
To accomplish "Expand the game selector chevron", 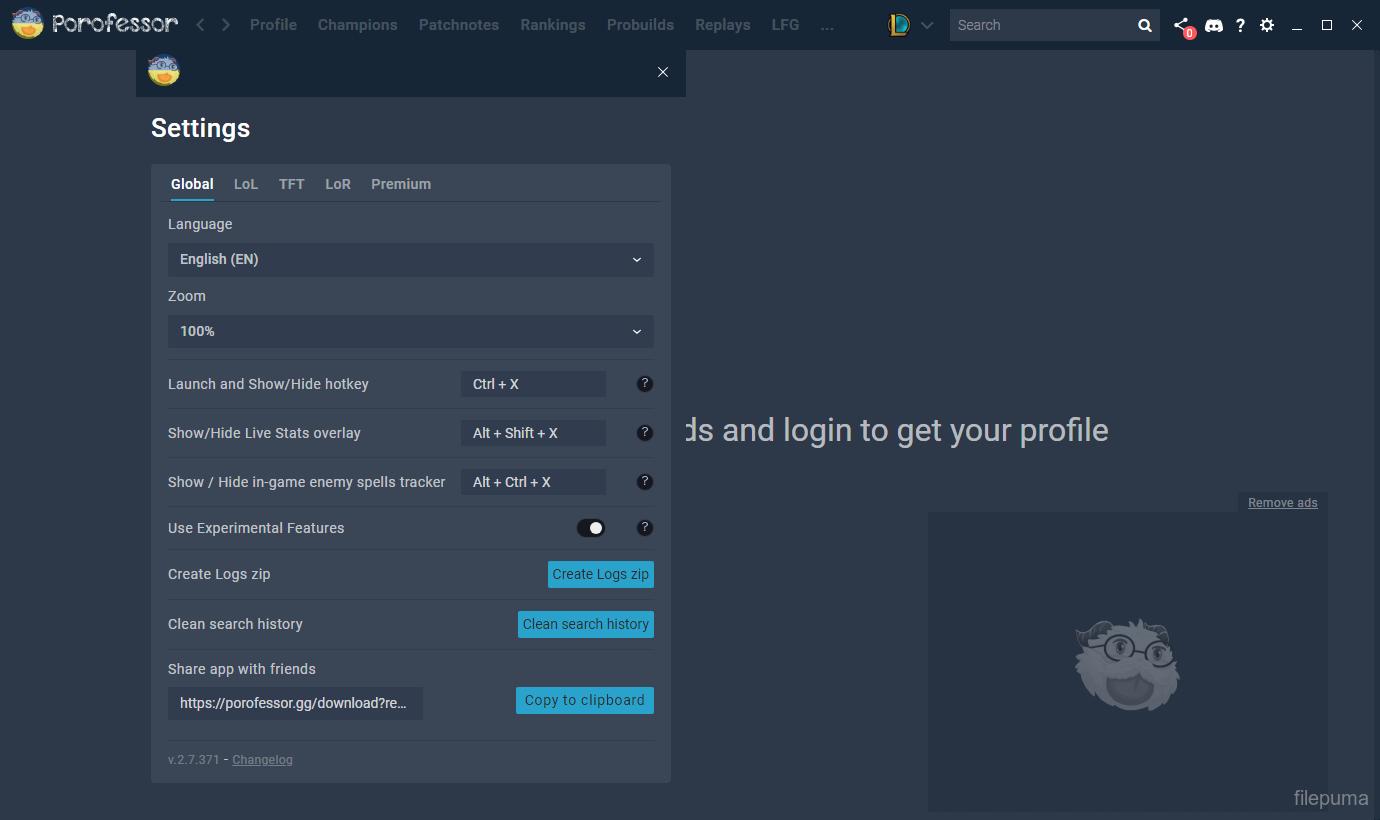I will pyautogui.click(x=927, y=25).
